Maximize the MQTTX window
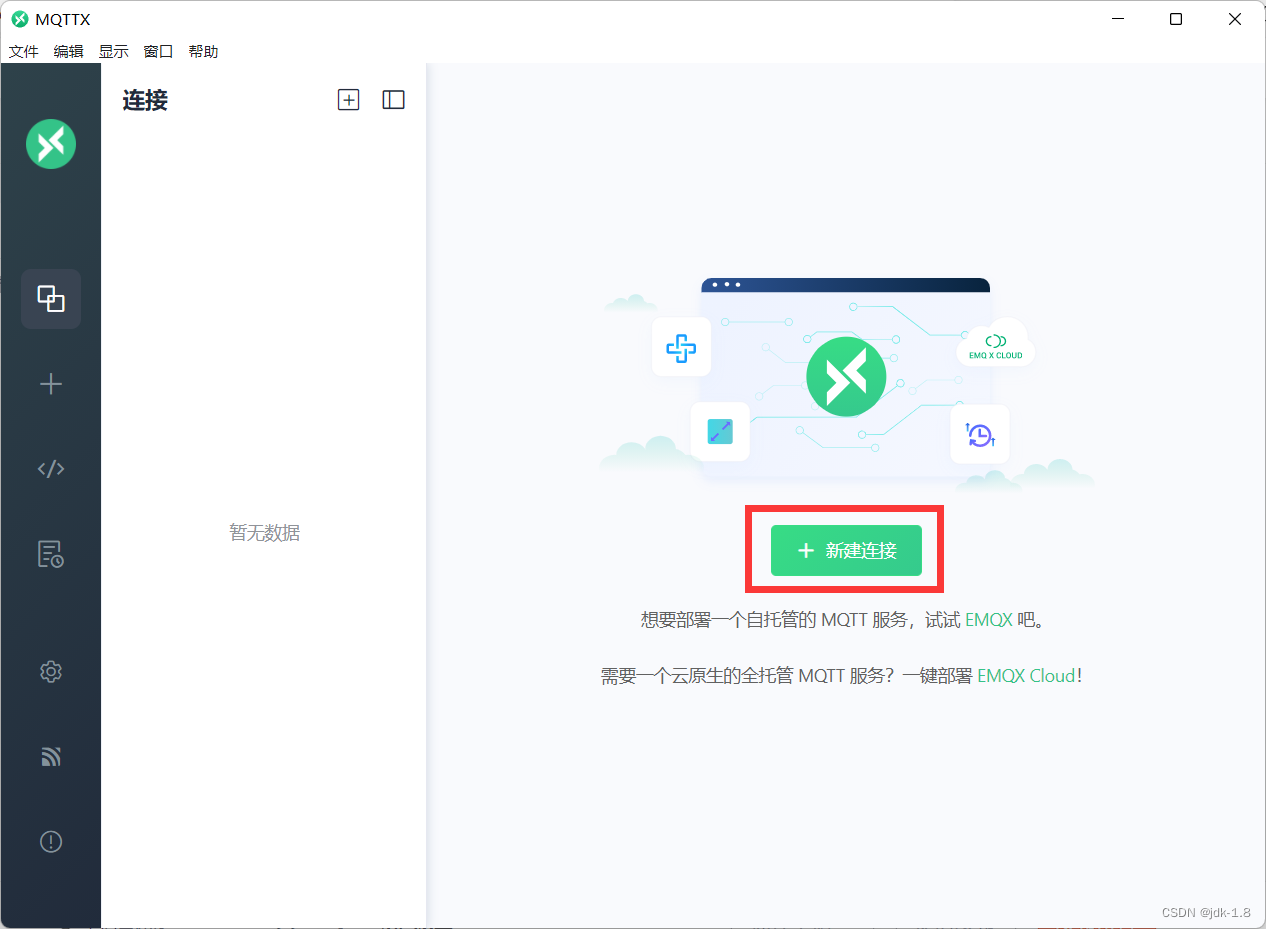The image size is (1266, 929). coord(1176,19)
